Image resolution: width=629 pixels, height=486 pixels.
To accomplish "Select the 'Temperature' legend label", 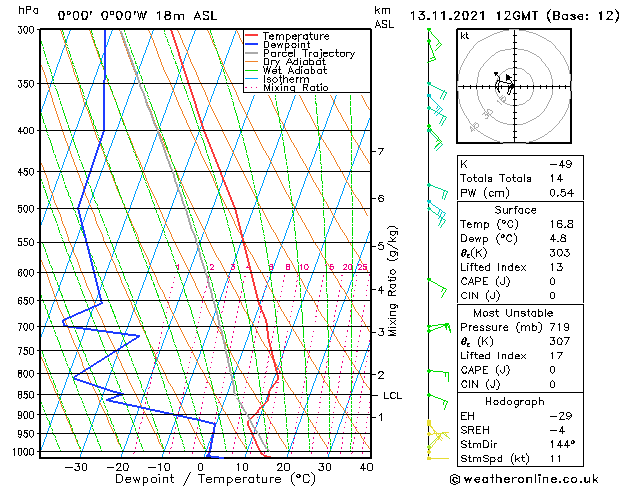I will click(296, 36).
